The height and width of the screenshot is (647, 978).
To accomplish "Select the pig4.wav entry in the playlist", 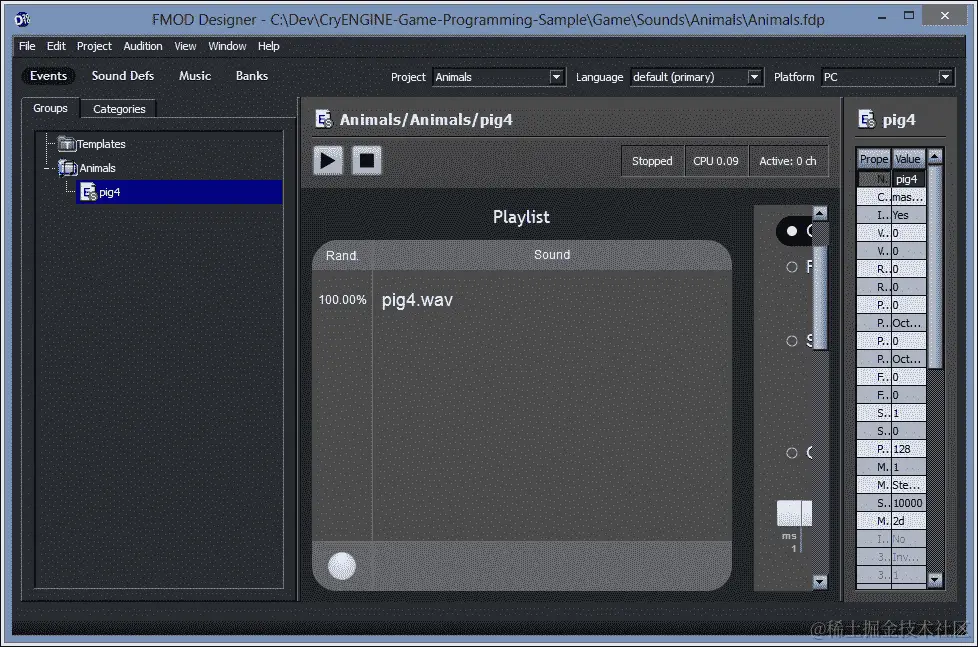I will pyautogui.click(x=417, y=300).
